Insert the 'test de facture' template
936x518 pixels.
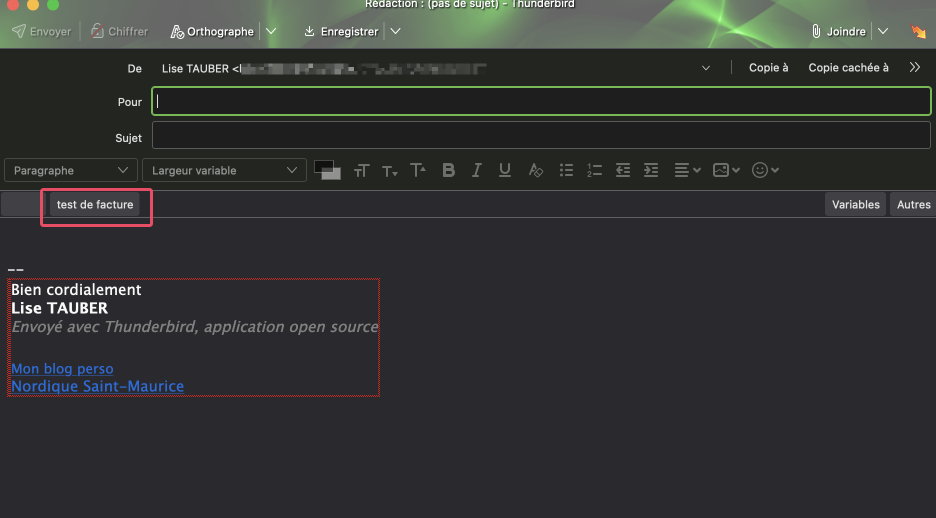point(95,205)
